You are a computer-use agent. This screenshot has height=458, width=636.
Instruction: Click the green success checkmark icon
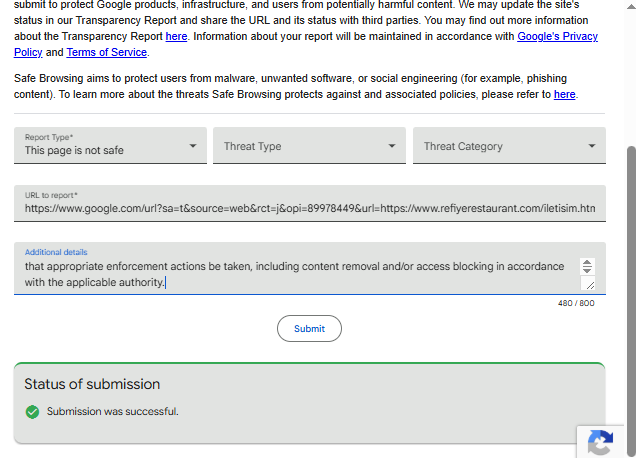32,412
